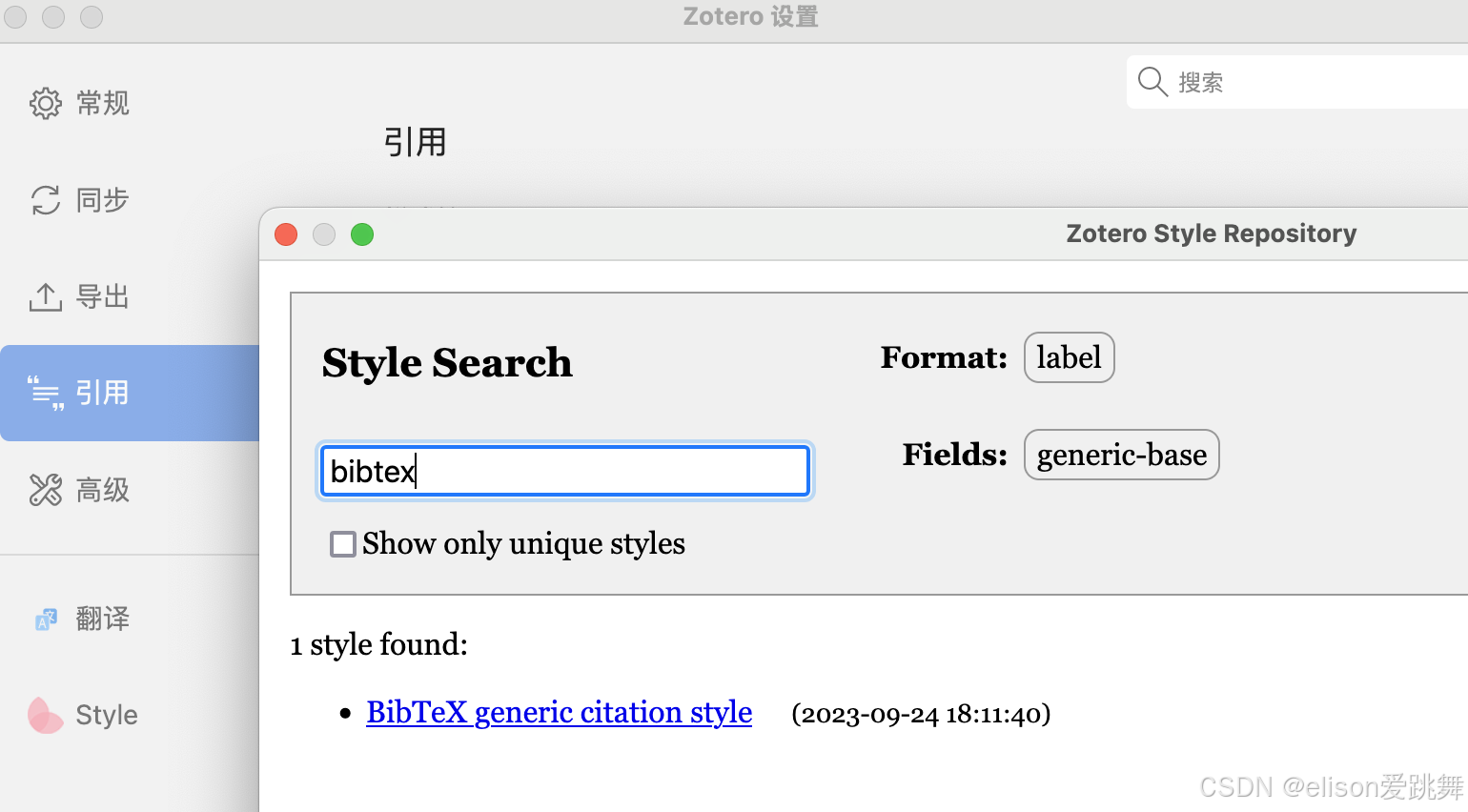Click the 同步 sync arrows icon
Viewport: 1468px width, 812px height.
[x=45, y=200]
